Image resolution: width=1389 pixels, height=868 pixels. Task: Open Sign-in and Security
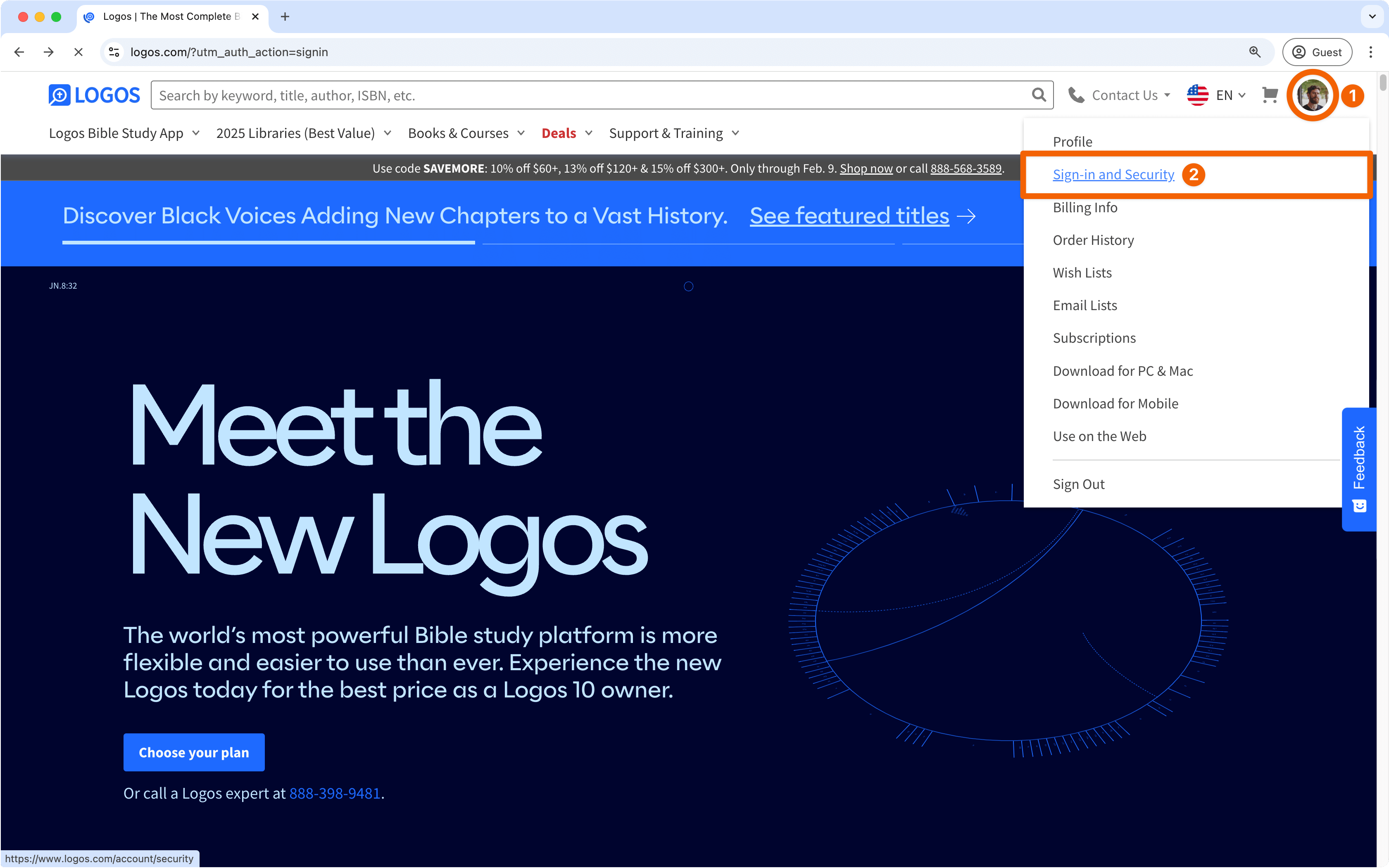click(1113, 175)
